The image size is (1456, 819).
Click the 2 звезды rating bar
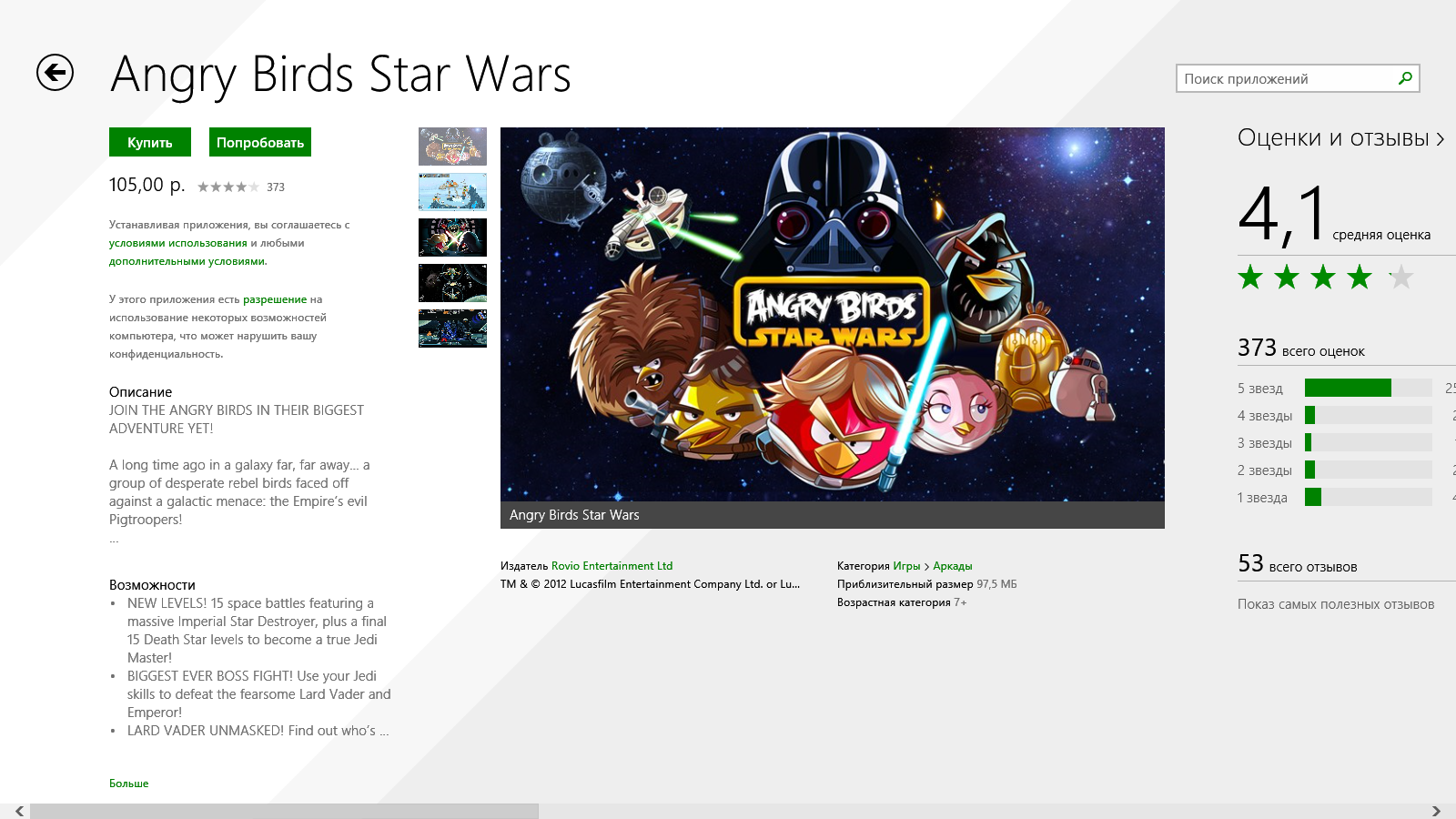click(1369, 470)
